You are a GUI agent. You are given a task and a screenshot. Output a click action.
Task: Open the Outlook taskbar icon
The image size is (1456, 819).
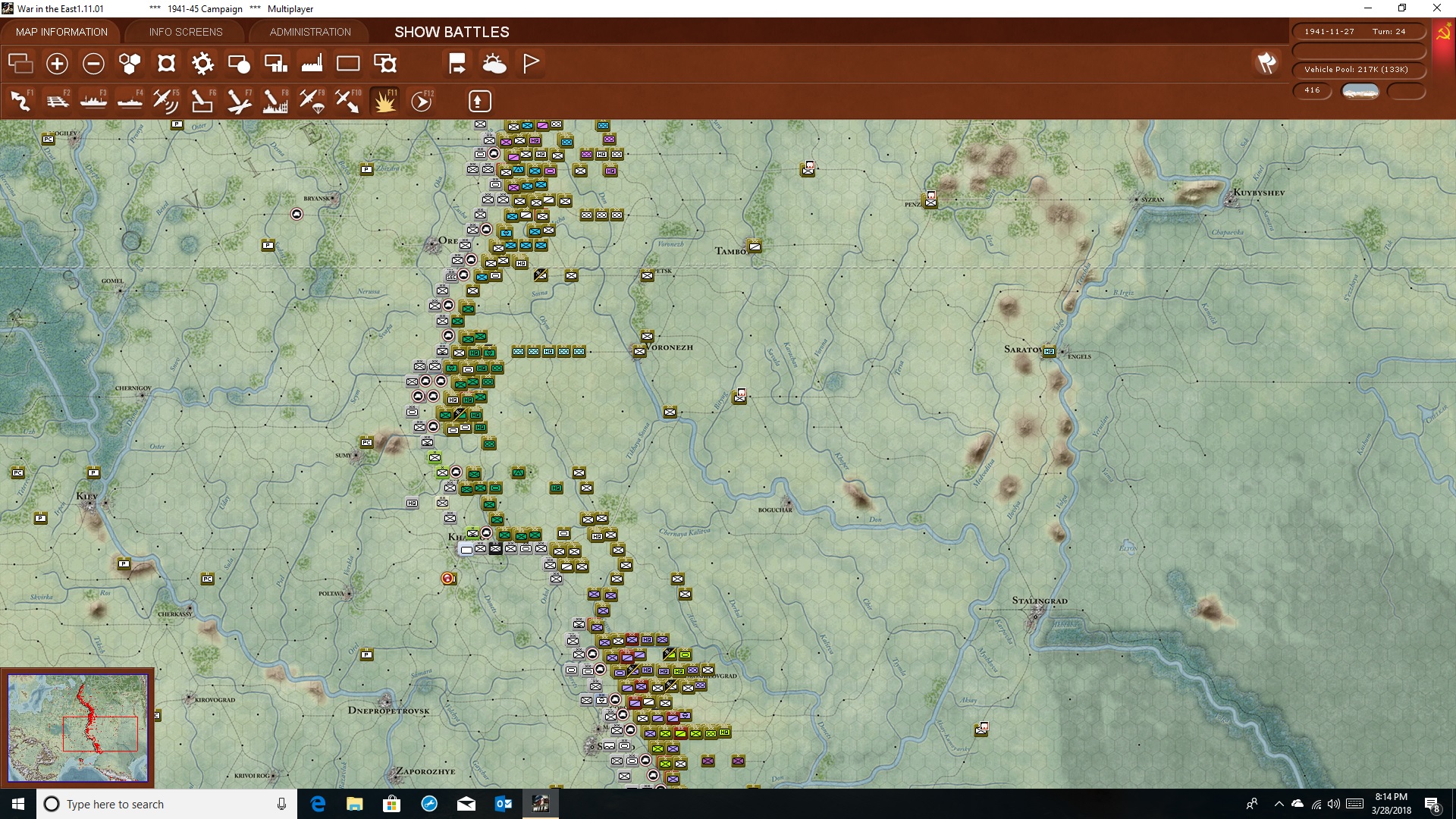tap(504, 804)
